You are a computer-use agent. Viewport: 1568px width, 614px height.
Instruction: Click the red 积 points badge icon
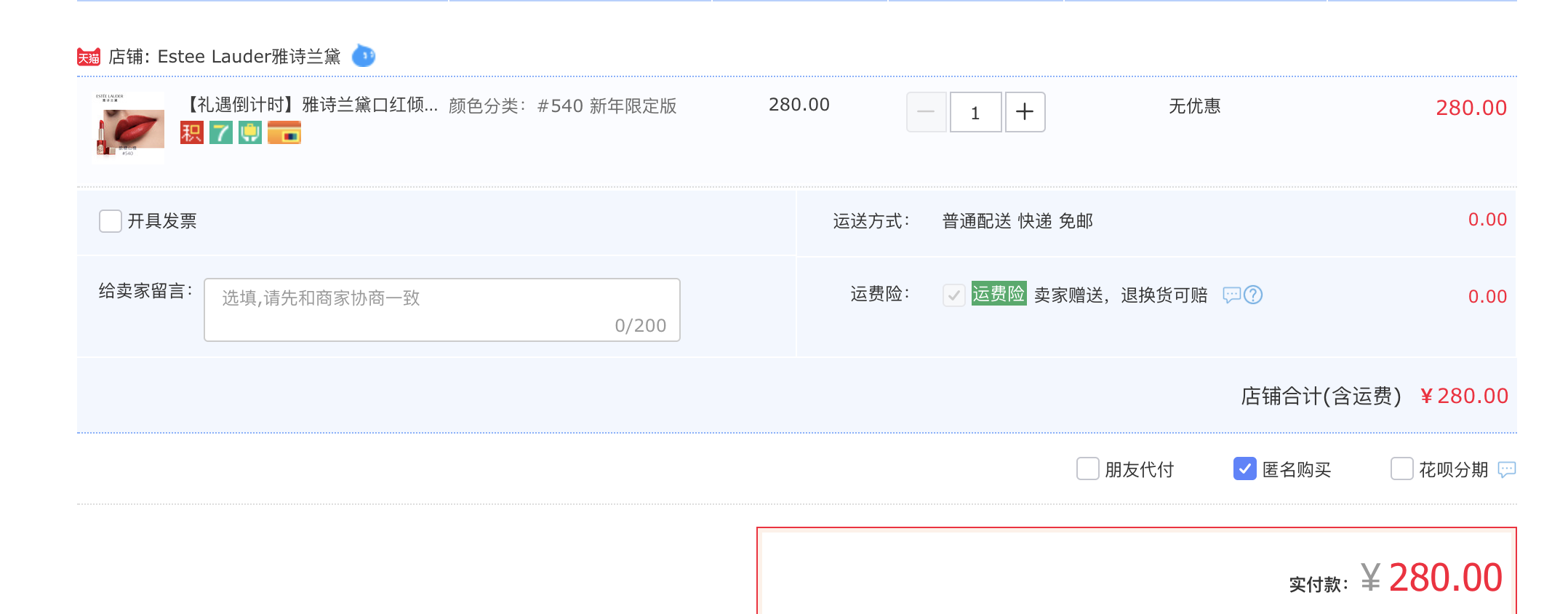(192, 132)
